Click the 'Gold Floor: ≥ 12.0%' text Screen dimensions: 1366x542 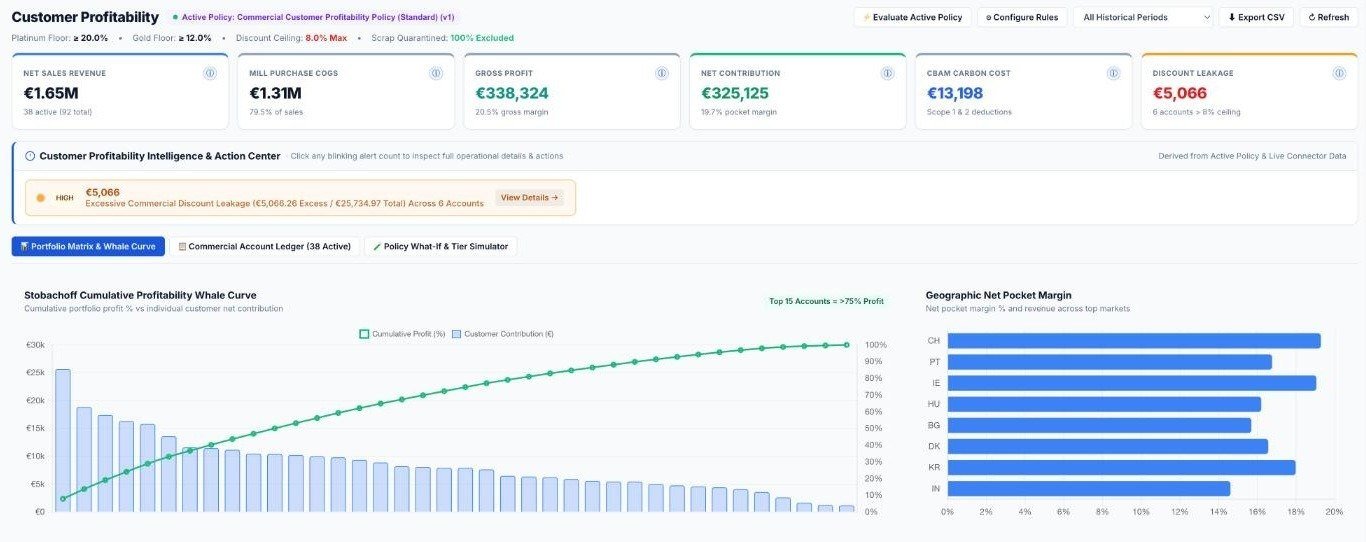[x=173, y=38]
